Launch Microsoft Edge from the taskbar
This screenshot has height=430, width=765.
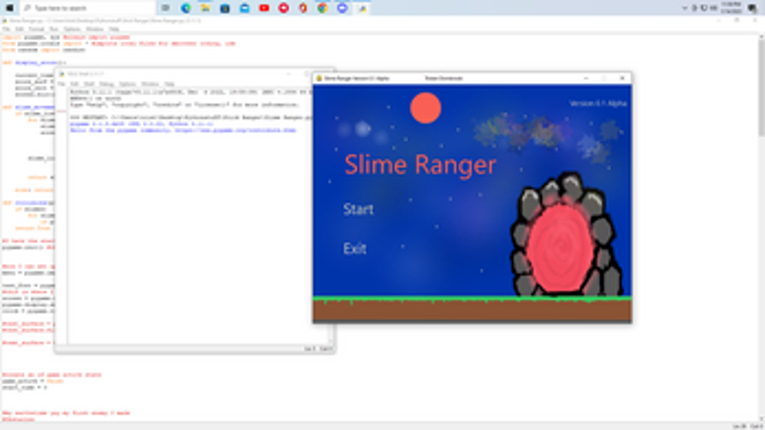[186, 7]
